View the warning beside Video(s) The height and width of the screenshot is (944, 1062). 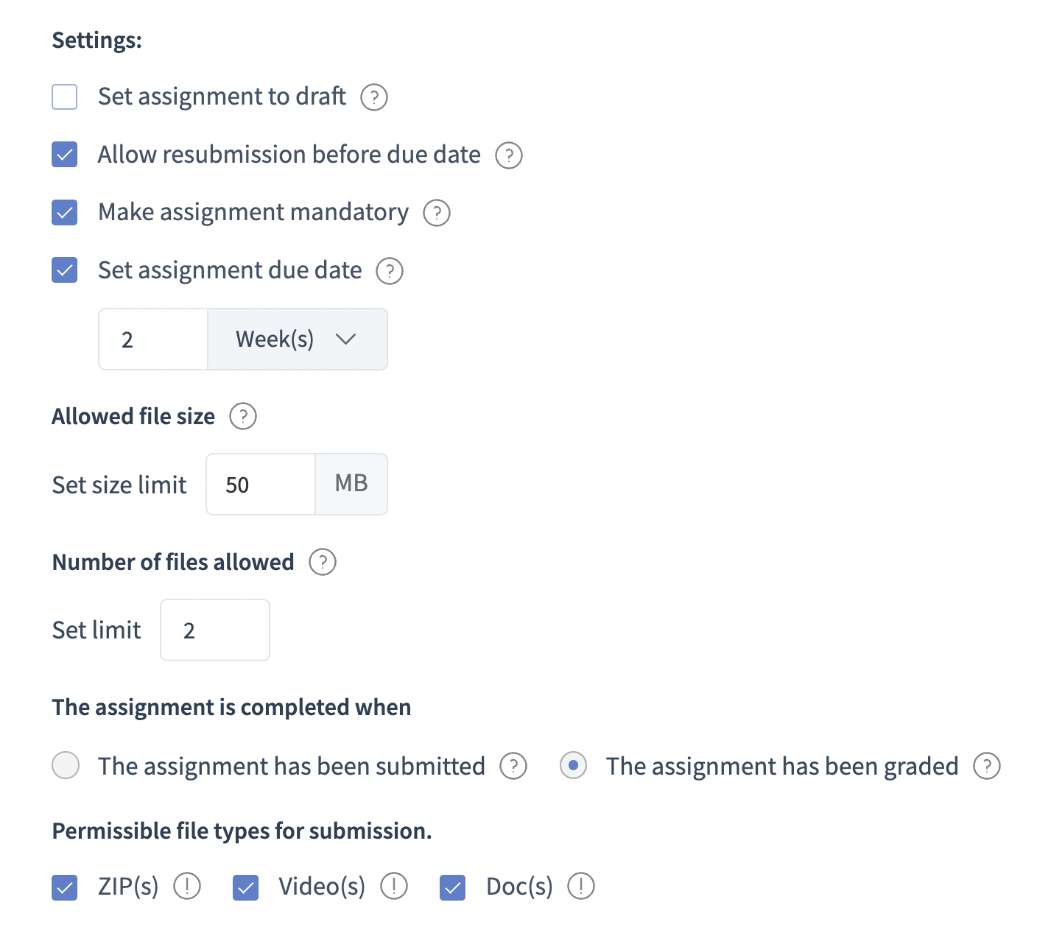(x=393, y=886)
